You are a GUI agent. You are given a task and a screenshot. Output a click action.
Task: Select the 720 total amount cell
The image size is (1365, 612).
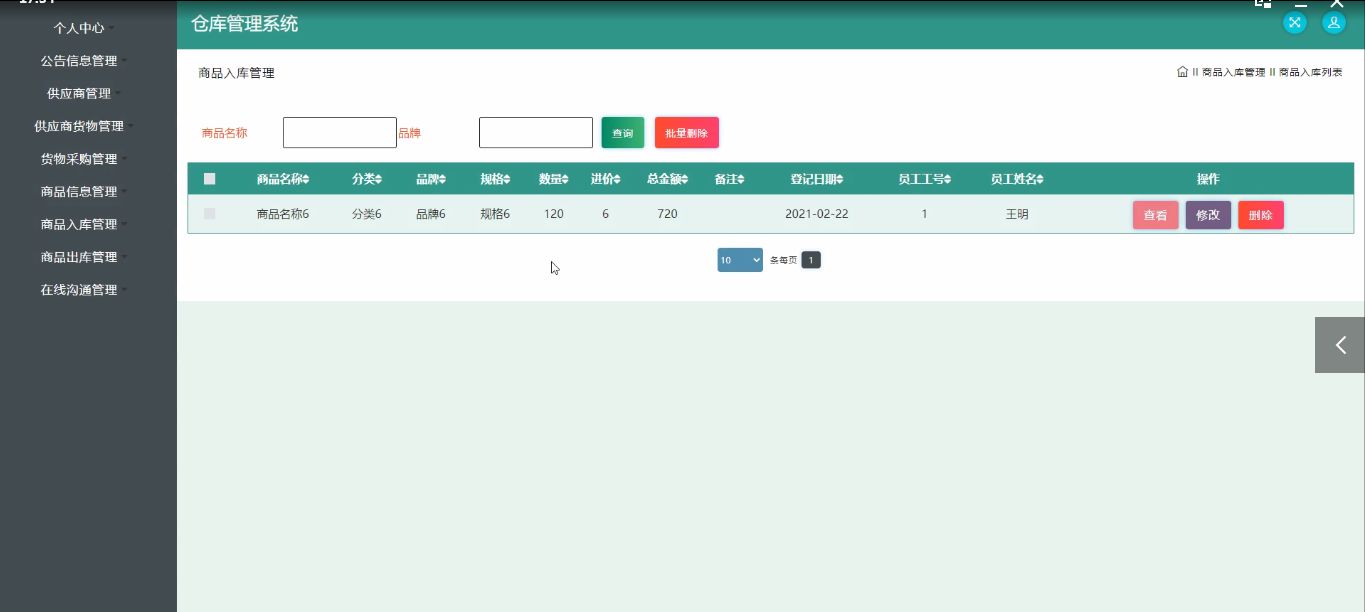(x=668, y=214)
